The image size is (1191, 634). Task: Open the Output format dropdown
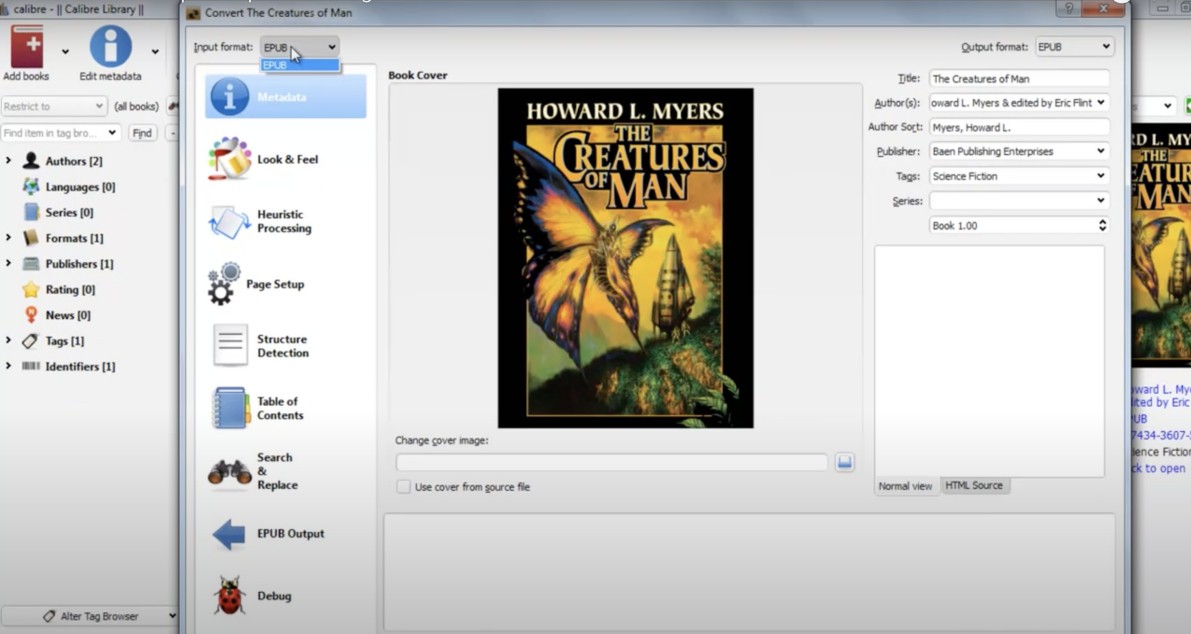pyautogui.click(x=1075, y=47)
